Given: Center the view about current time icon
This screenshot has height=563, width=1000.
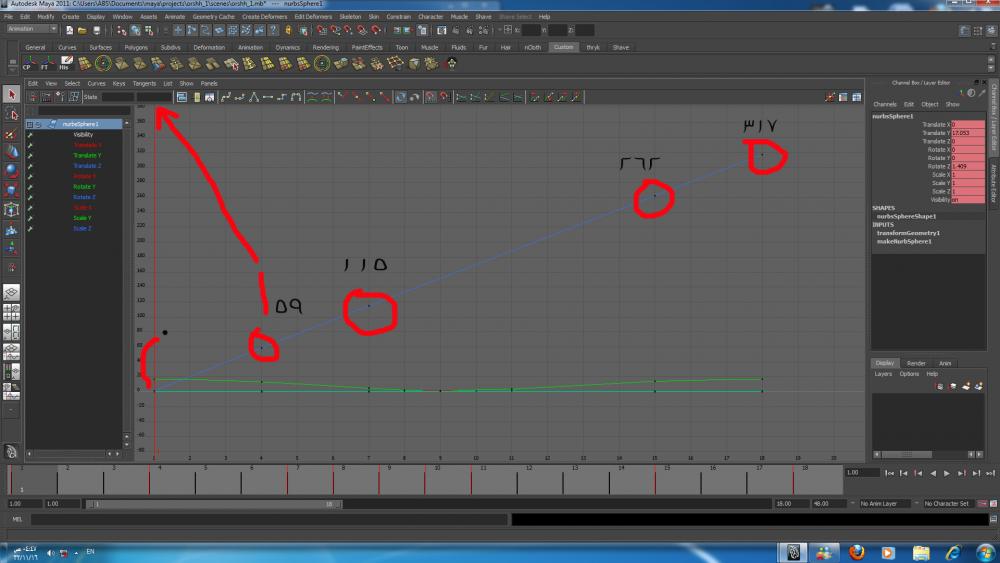Looking at the screenshot, I should click(x=210, y=97).
